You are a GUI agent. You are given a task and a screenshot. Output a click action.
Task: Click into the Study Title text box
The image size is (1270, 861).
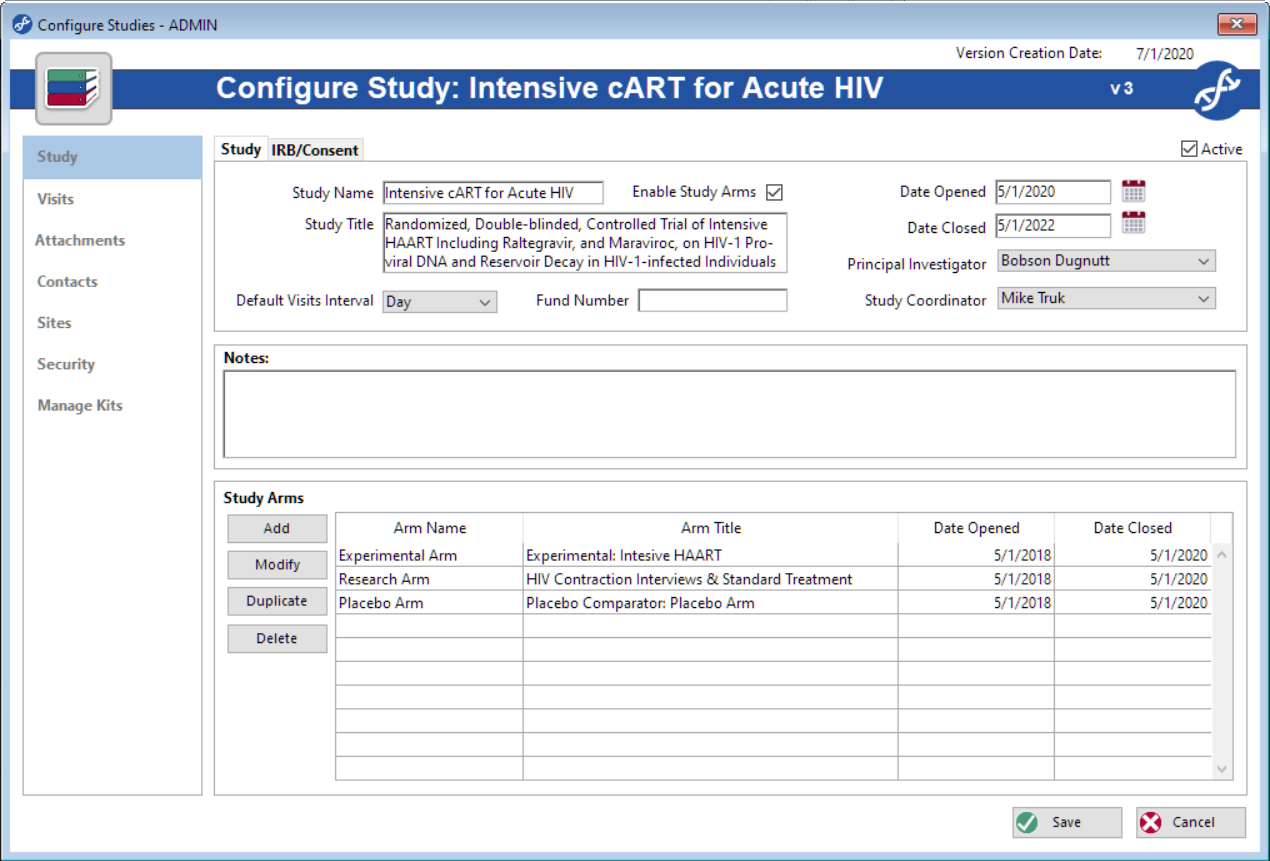tap(585, 243)
